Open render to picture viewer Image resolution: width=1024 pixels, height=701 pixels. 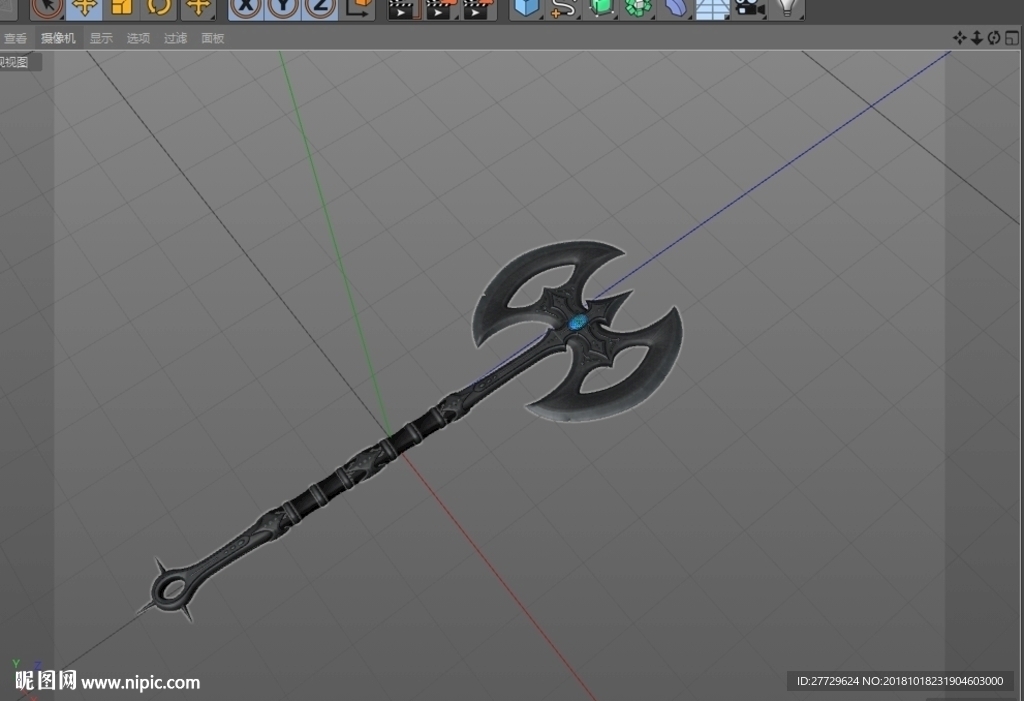click(441, 8)
